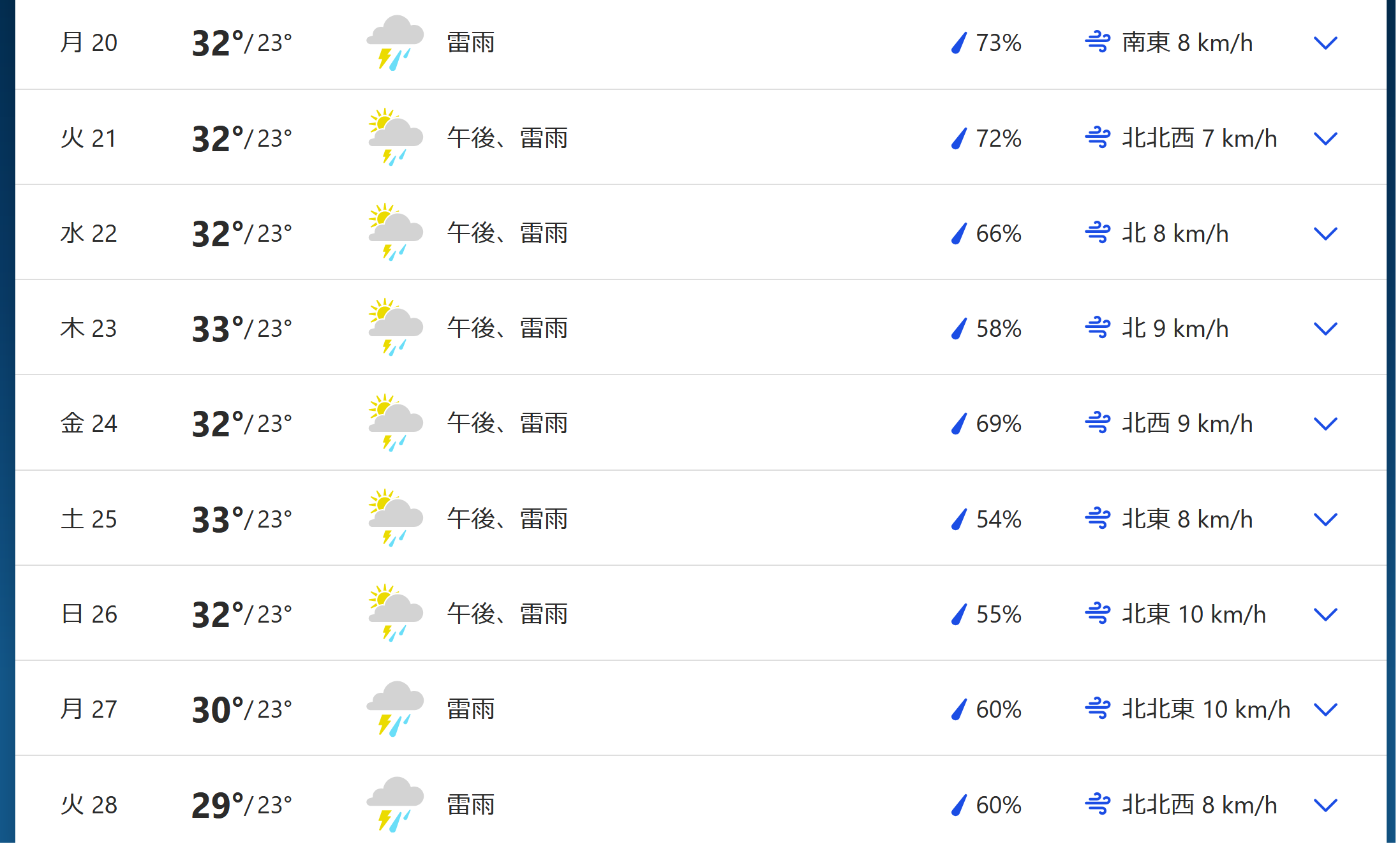Click the rain drop icon beside 55%
Viewport: 1400px width, 851px height.
tap(959, 614)
